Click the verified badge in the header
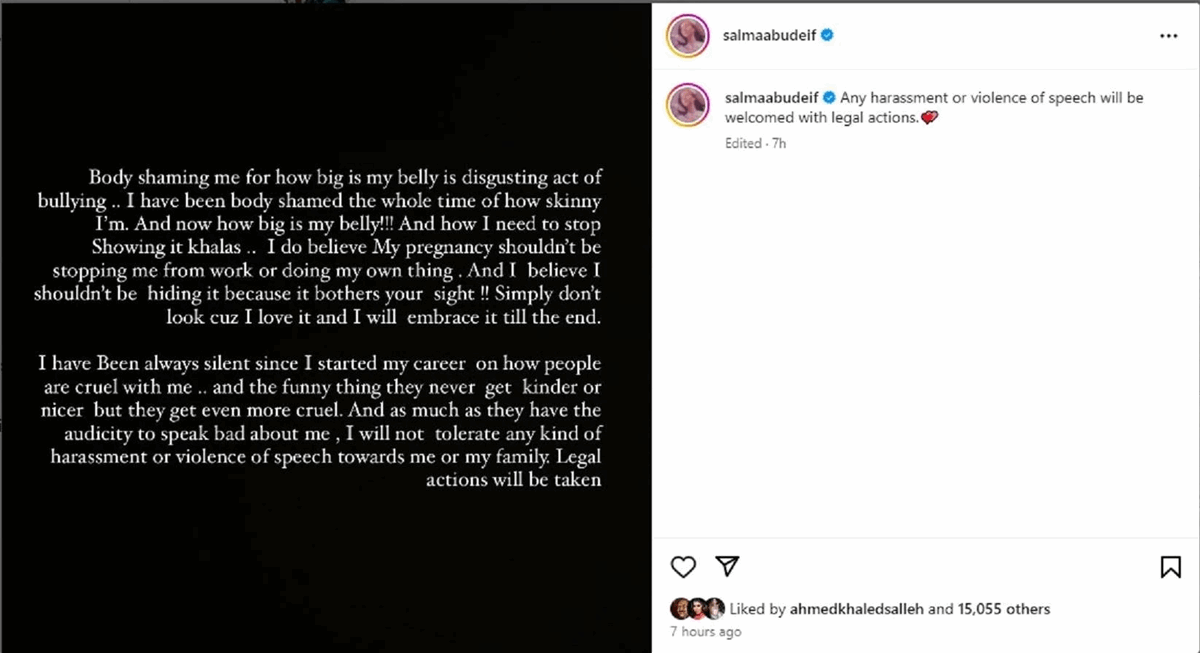Image resolution: width=1200 pixels, height=653 pixels. pos(828,35)
